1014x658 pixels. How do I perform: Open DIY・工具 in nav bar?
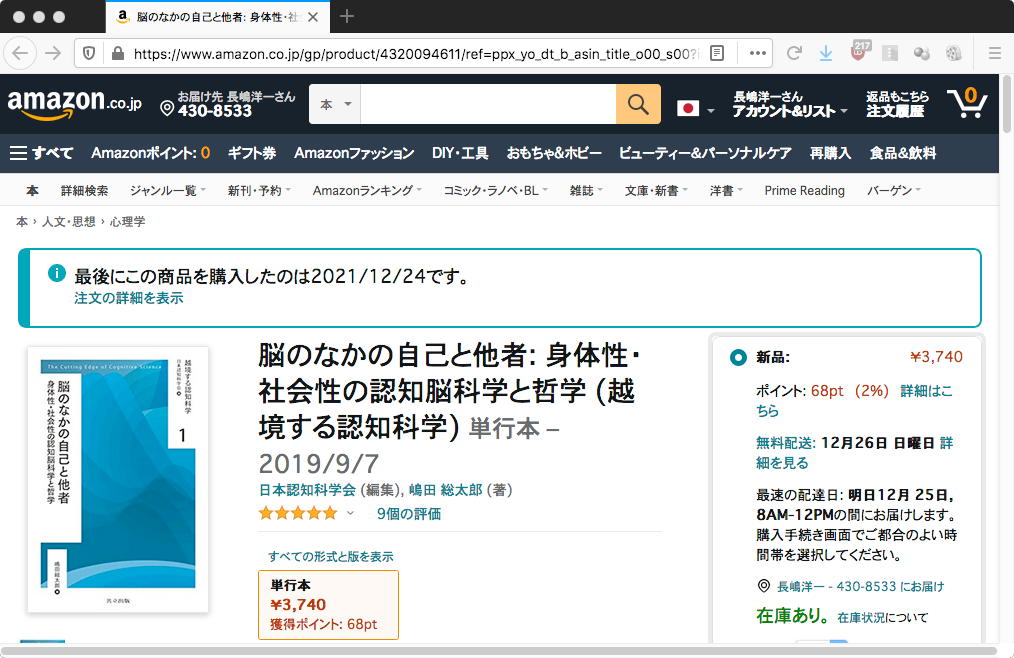pyautogui.click(x=460, y=153)
